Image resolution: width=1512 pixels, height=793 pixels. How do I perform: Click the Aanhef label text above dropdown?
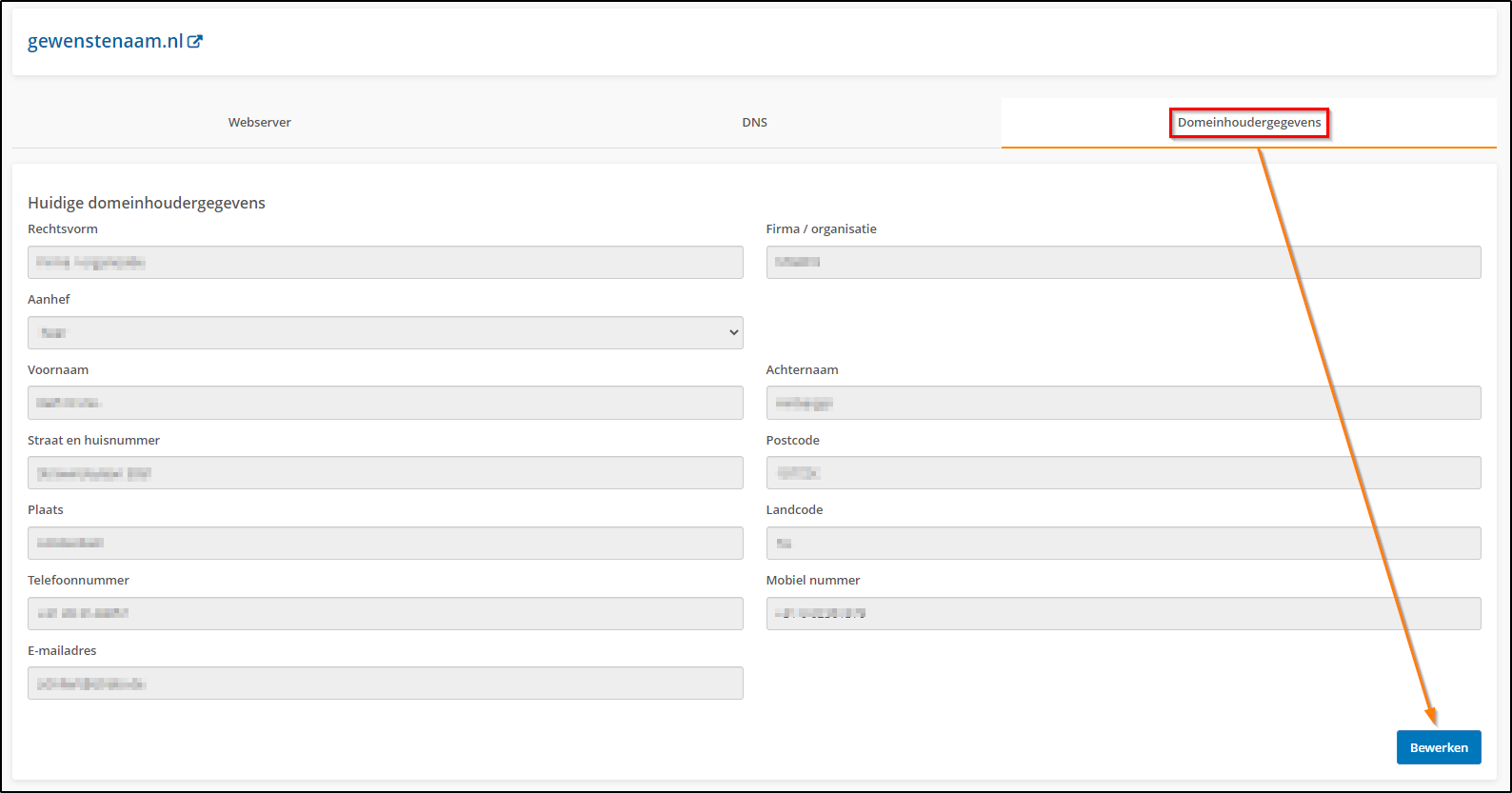49,299
